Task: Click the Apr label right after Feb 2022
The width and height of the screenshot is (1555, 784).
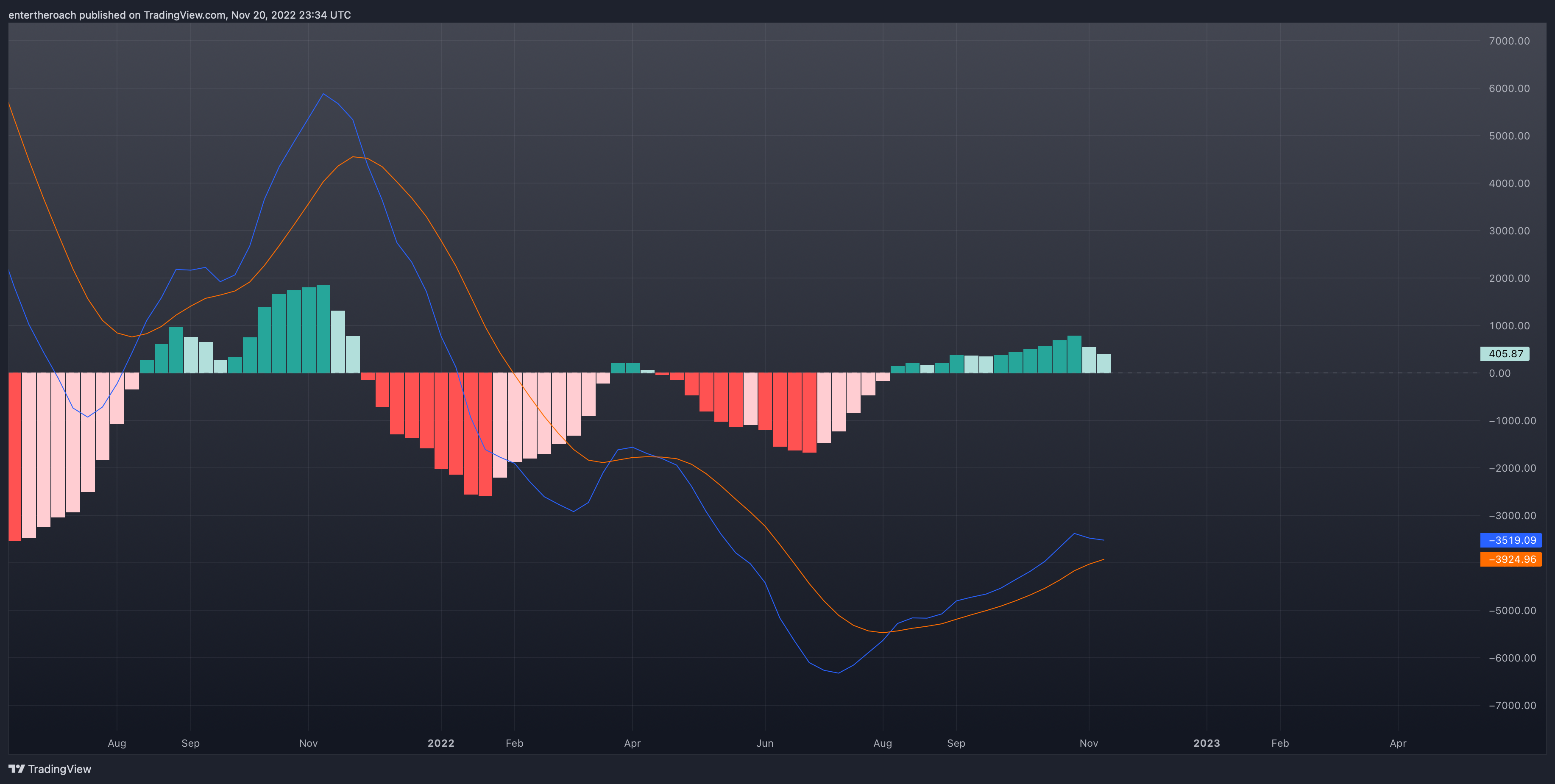Action: [632, 743]
